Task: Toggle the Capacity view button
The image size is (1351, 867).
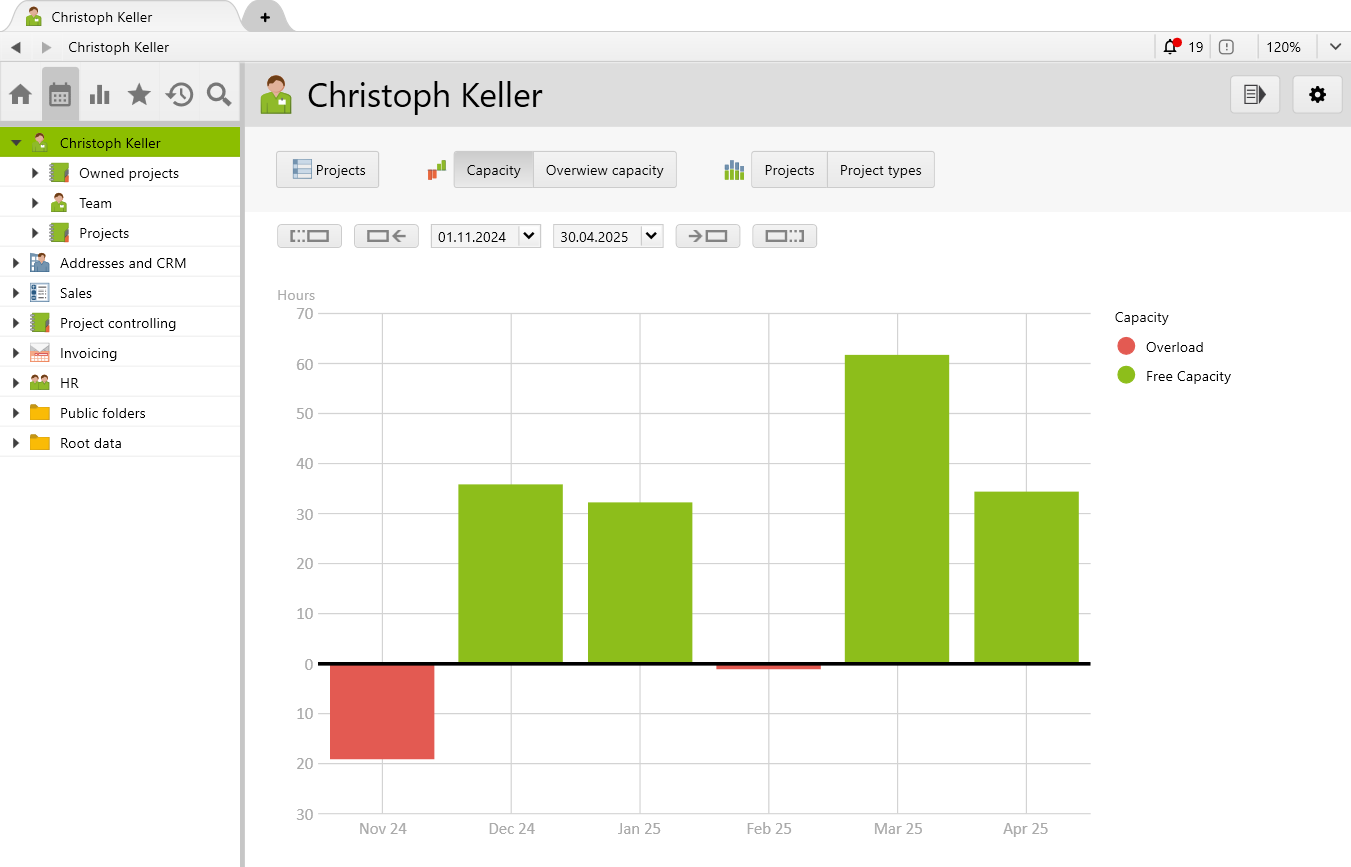Action: click(x=493, y=170)
